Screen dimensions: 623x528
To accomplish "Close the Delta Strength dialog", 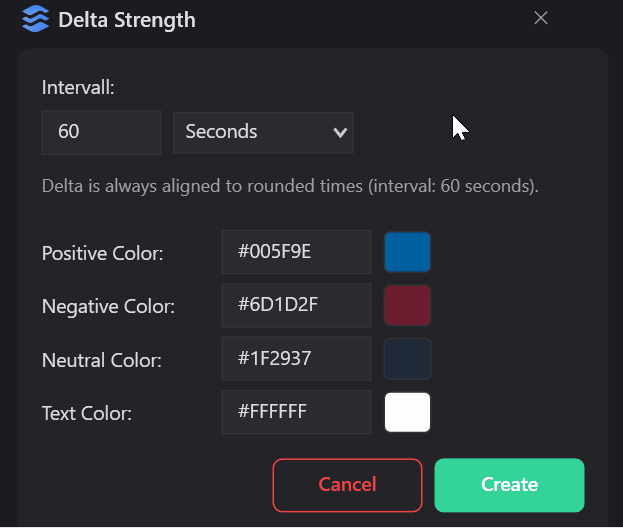I will pos(541,18).
